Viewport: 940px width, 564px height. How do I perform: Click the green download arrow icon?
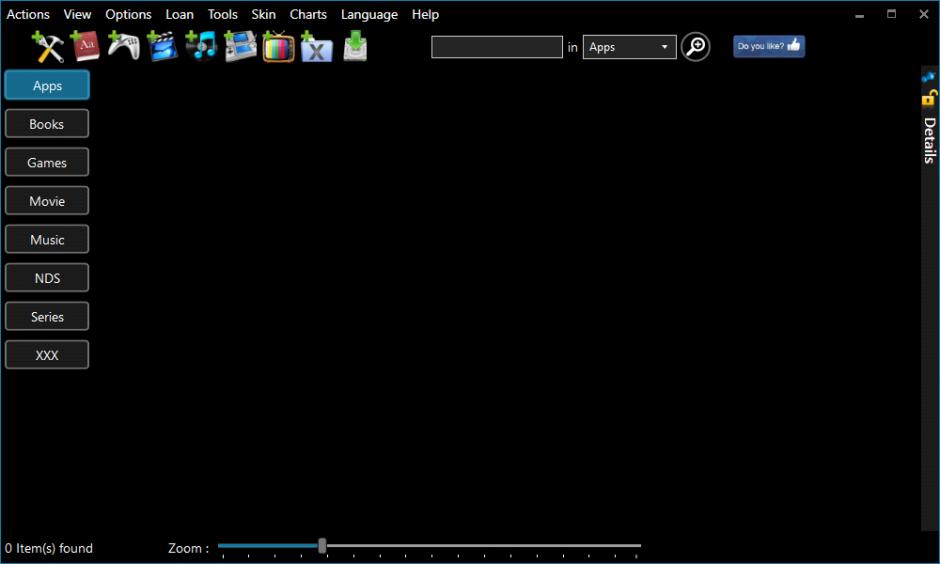coord(355,47)
